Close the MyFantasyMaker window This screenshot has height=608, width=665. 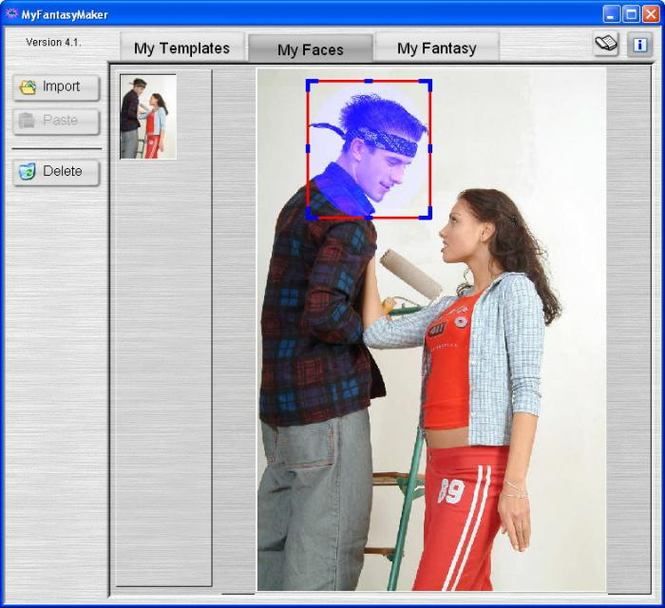[651, 14]
